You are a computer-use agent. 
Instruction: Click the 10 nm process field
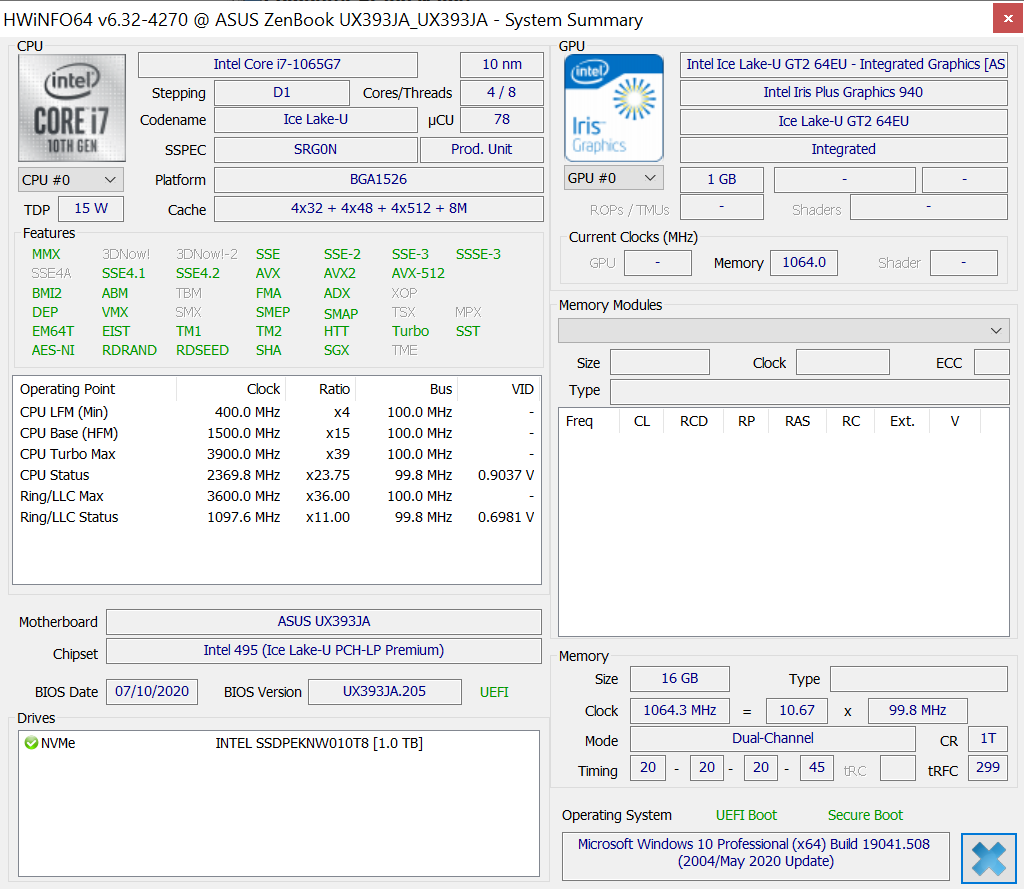502,65
